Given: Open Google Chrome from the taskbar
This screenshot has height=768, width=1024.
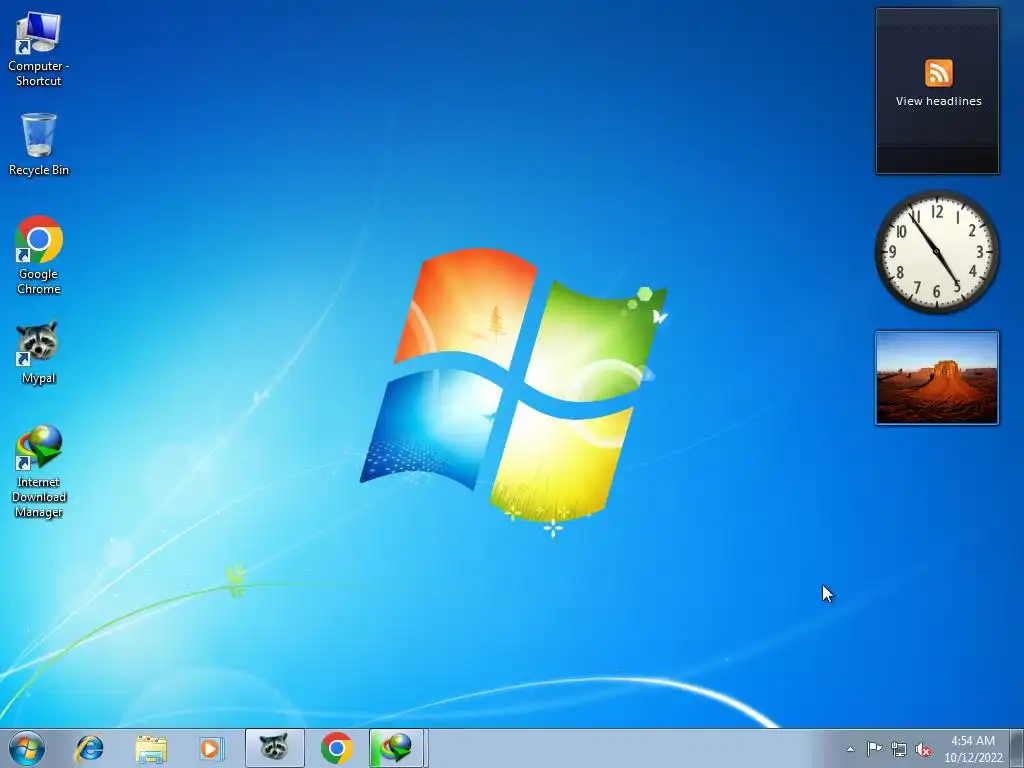Looking at the screenshot, I should [336, 748].
